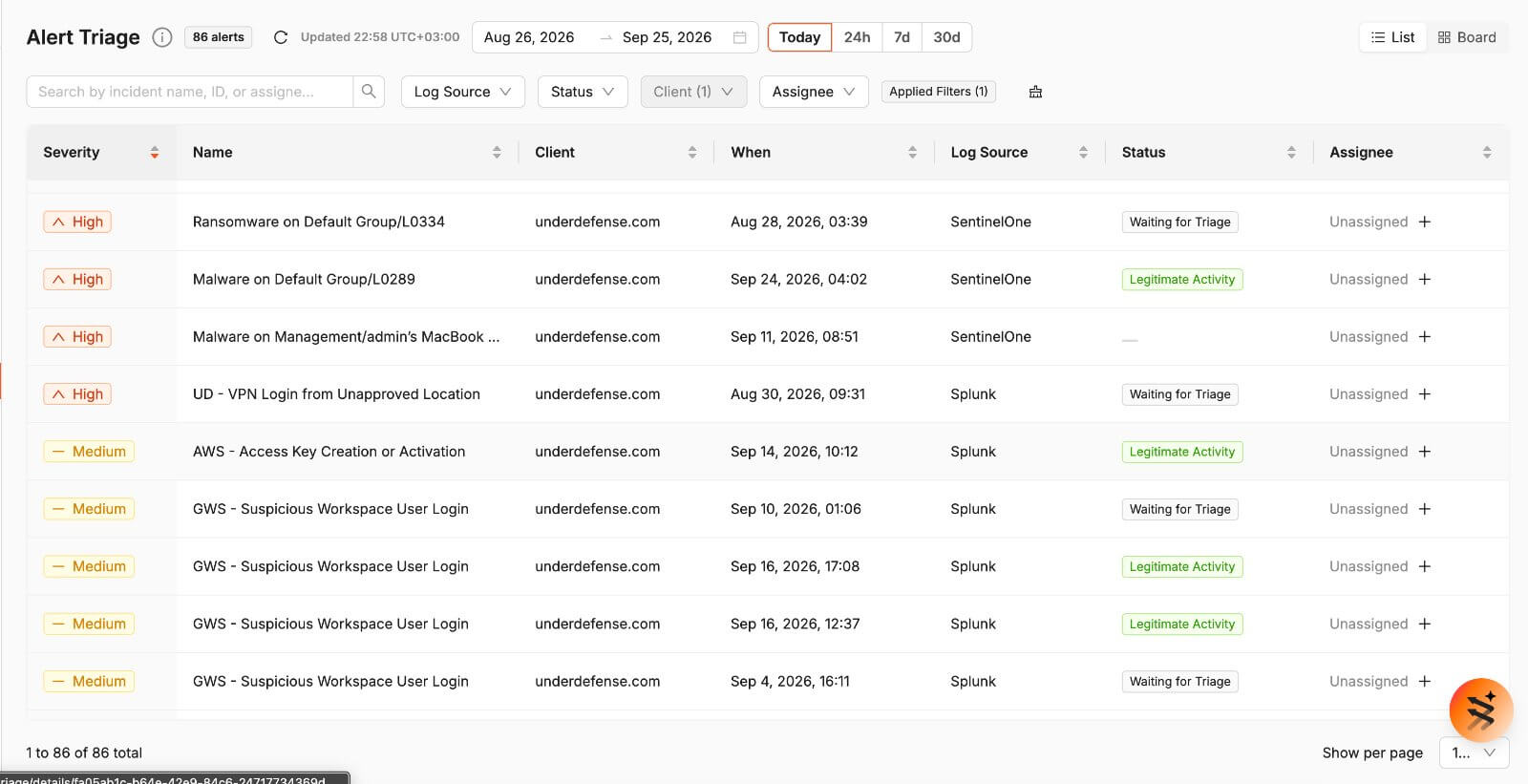Click the Aug 26, 2026 start date
Screen dimensions: 1528x784
click(529, 37)
